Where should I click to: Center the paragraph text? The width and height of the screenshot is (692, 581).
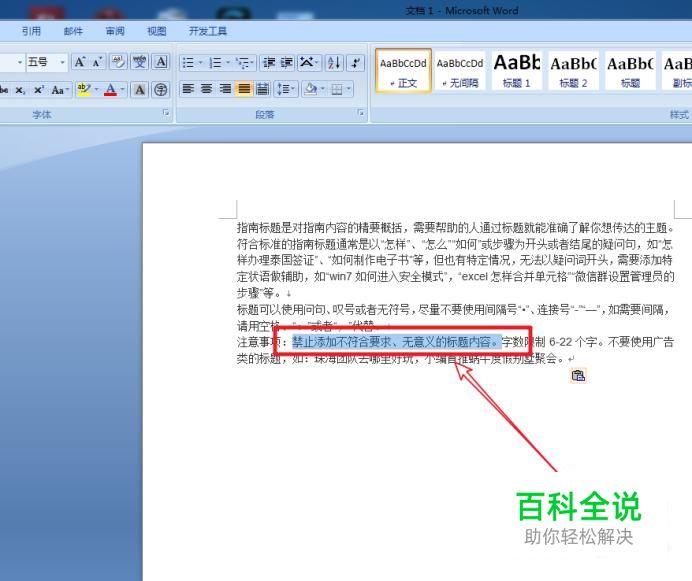207,89
